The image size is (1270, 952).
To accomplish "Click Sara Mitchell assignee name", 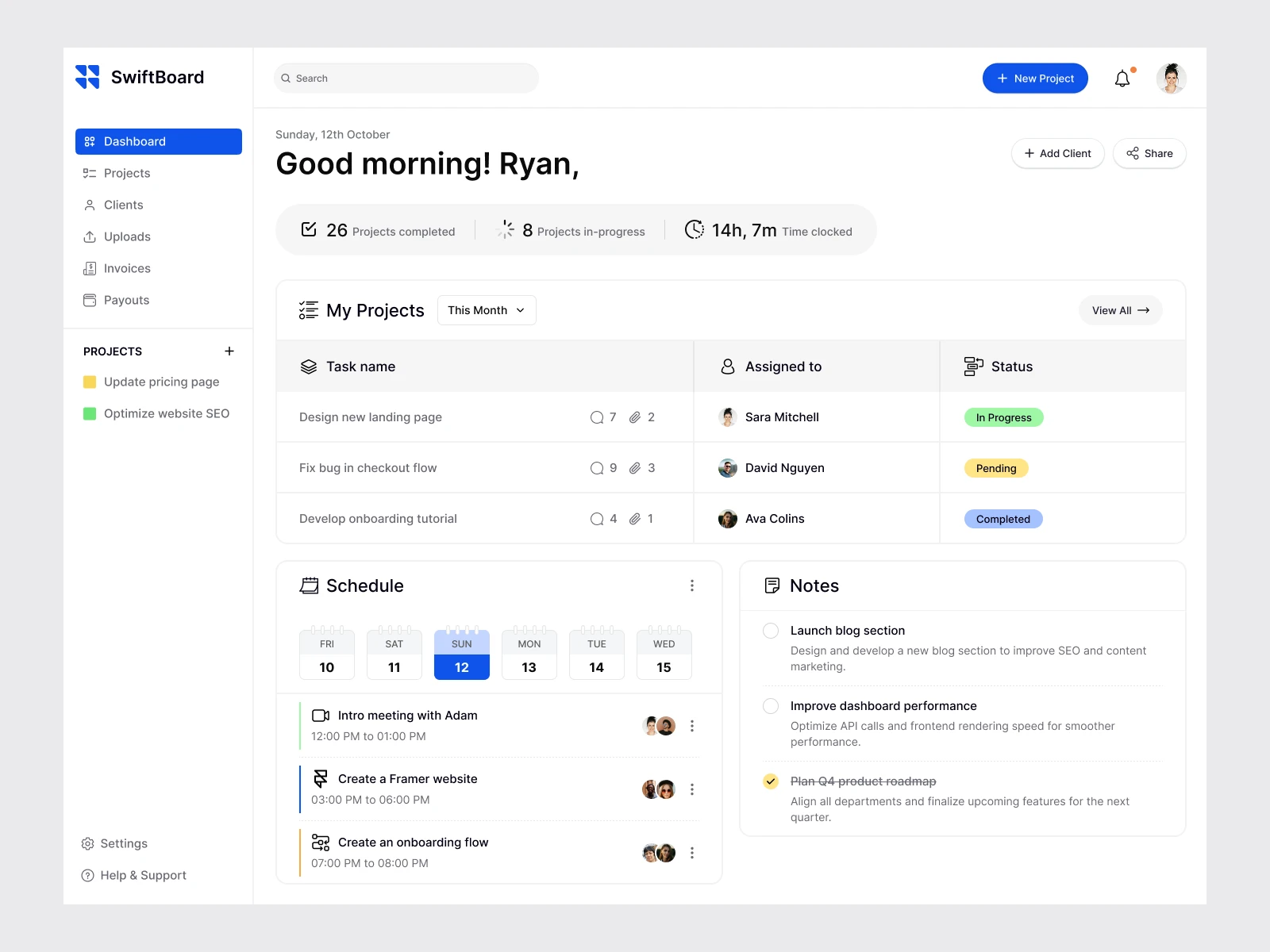I will (782, 417).
